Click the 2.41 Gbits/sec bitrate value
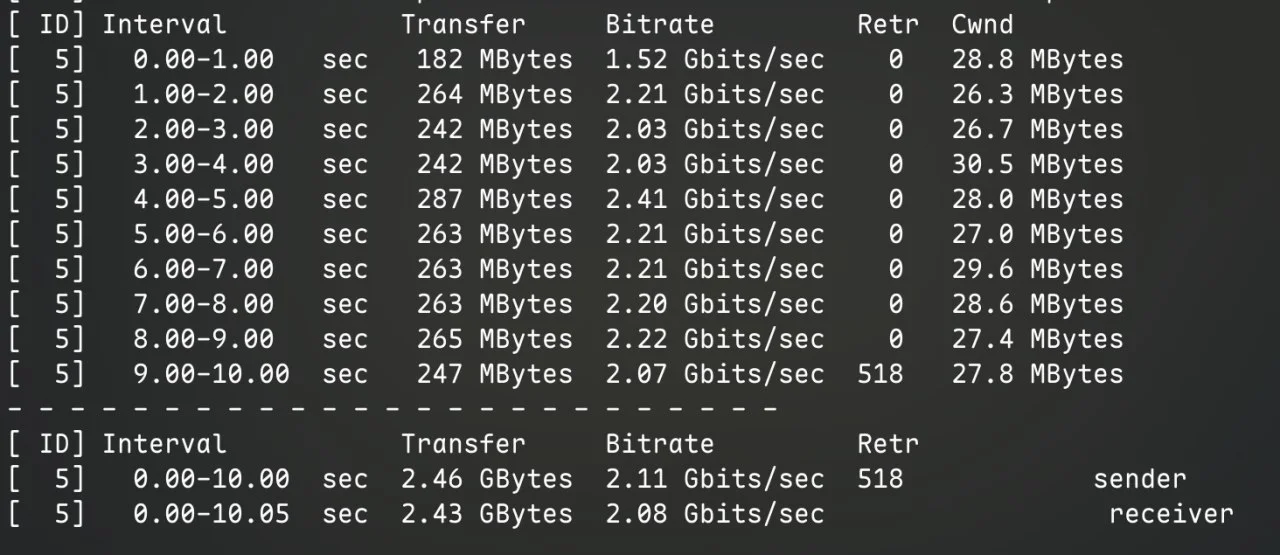 (714, 200)
